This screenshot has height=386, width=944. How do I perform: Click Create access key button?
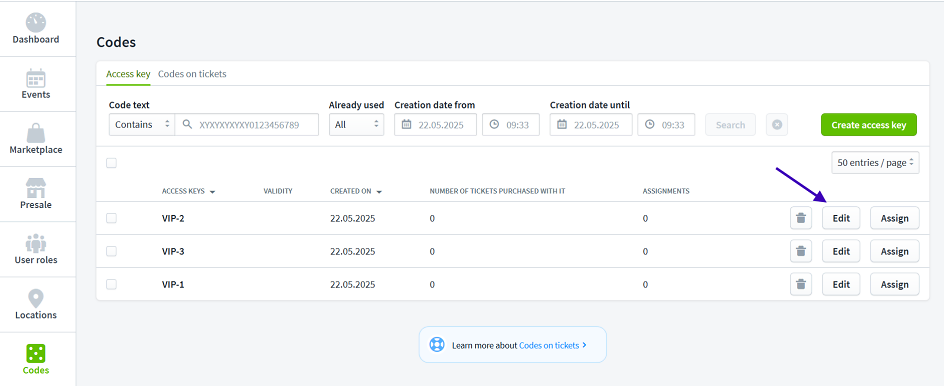coord(869,125)
